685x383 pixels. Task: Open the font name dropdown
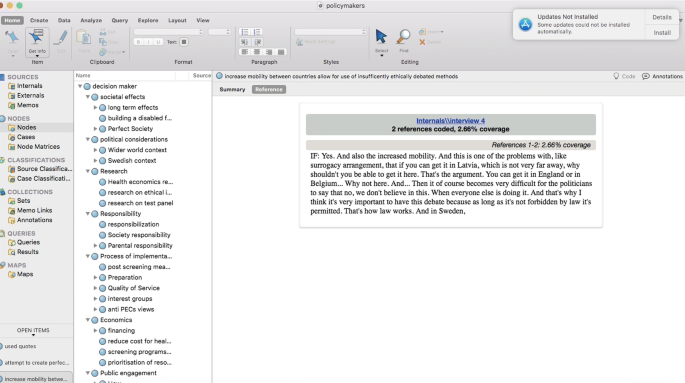point(169,32)
